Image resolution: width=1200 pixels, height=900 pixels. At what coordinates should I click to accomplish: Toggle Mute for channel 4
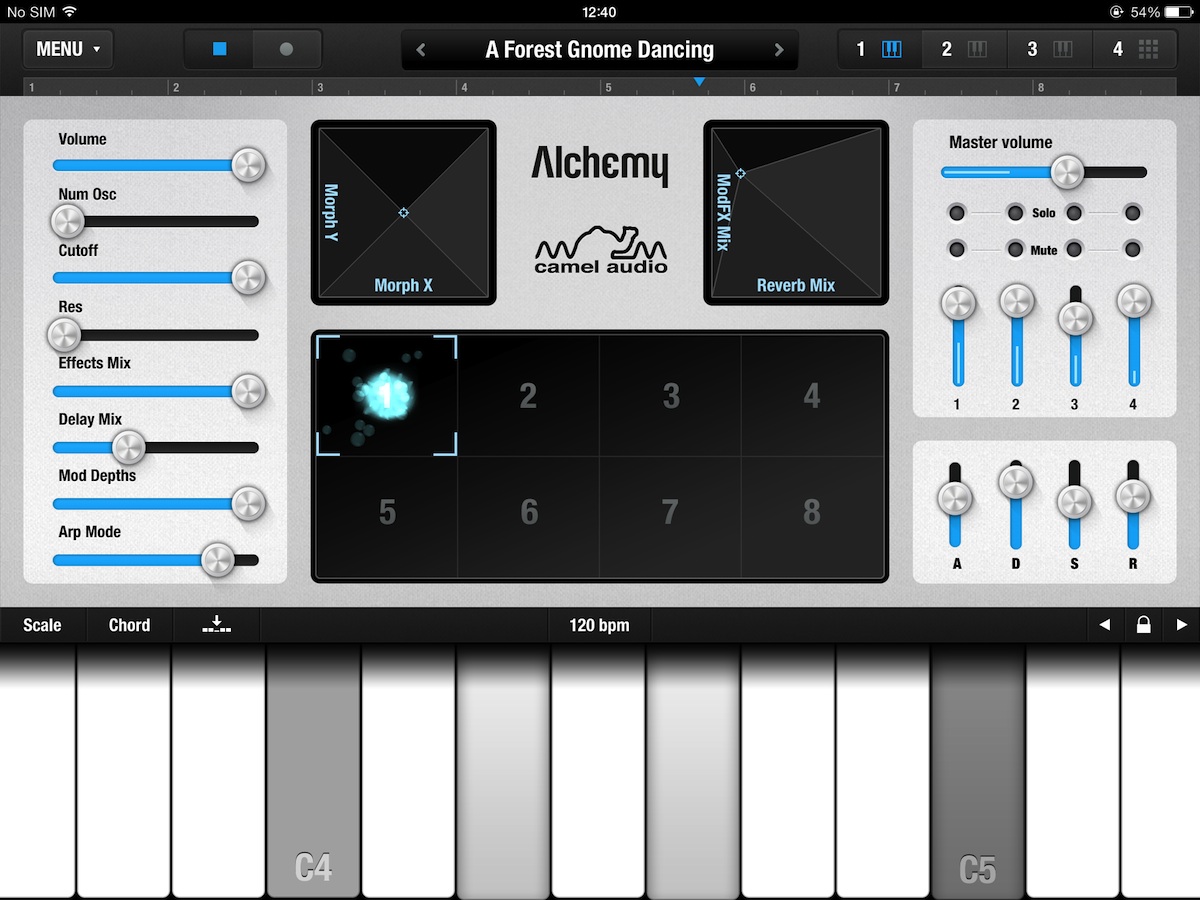[x=1133, y=249]
